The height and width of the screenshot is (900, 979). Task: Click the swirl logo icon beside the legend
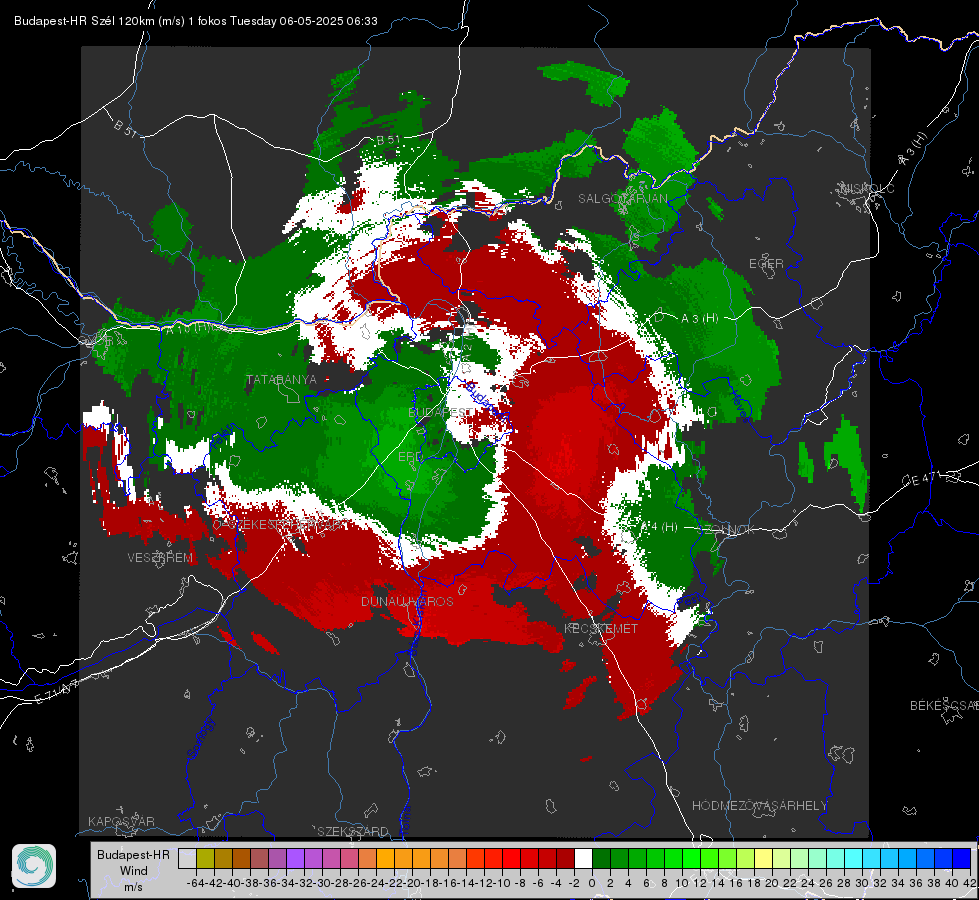click(34, 866)
